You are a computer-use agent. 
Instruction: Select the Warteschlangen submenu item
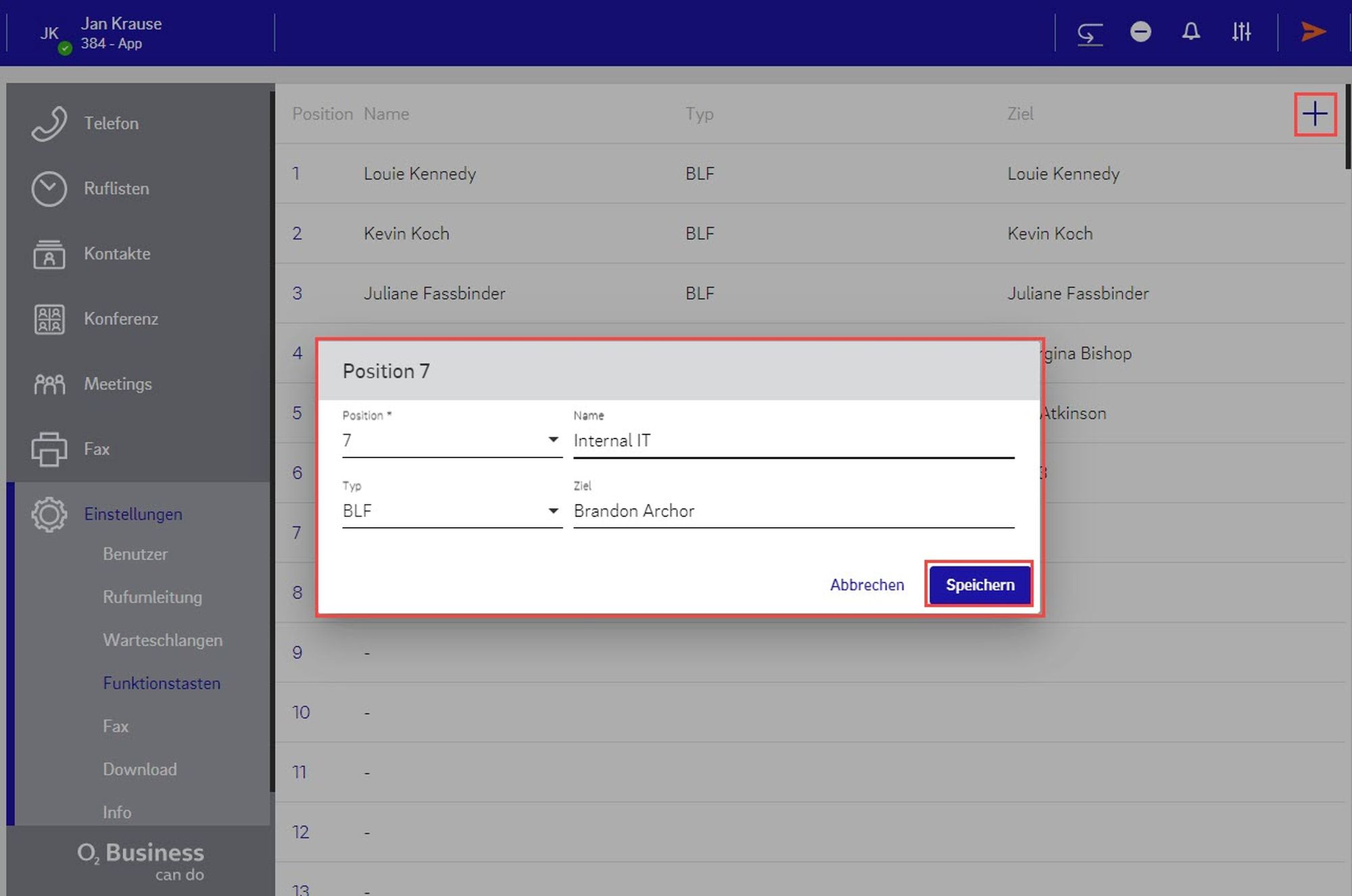click(x=162, y=641)
